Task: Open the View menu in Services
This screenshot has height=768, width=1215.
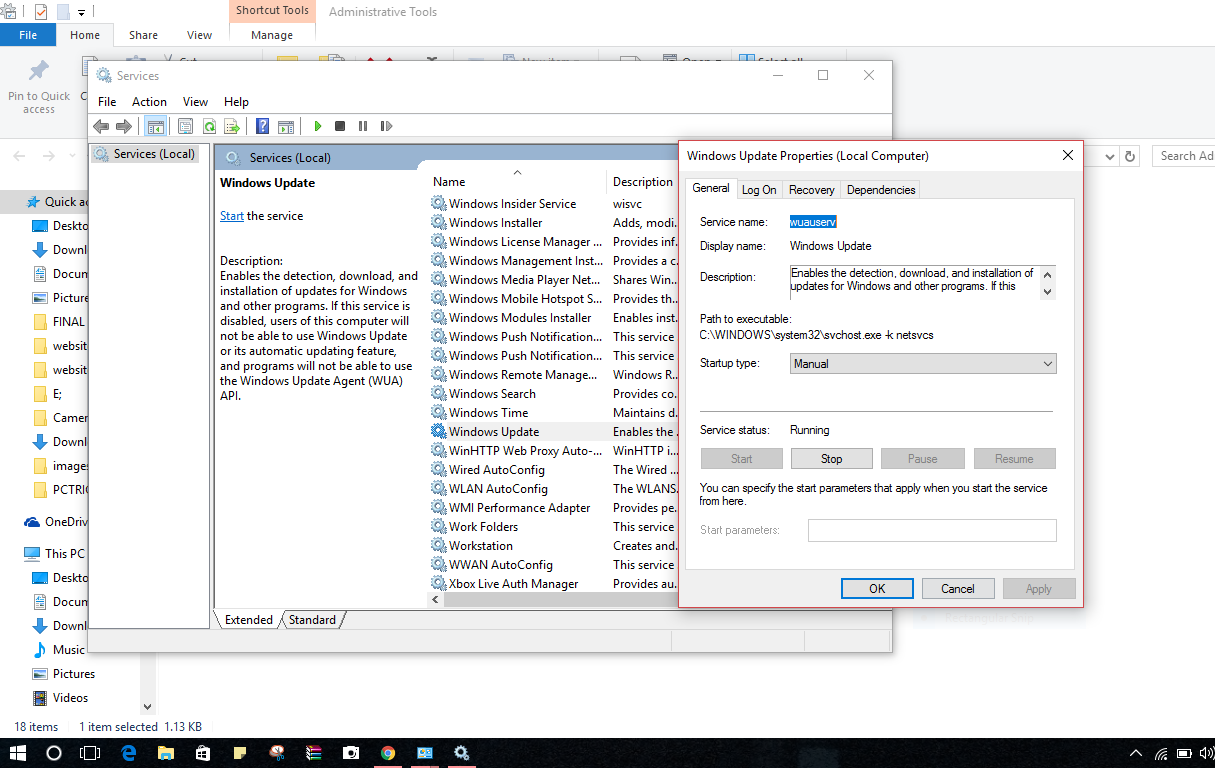Action: tap(195, 101)
